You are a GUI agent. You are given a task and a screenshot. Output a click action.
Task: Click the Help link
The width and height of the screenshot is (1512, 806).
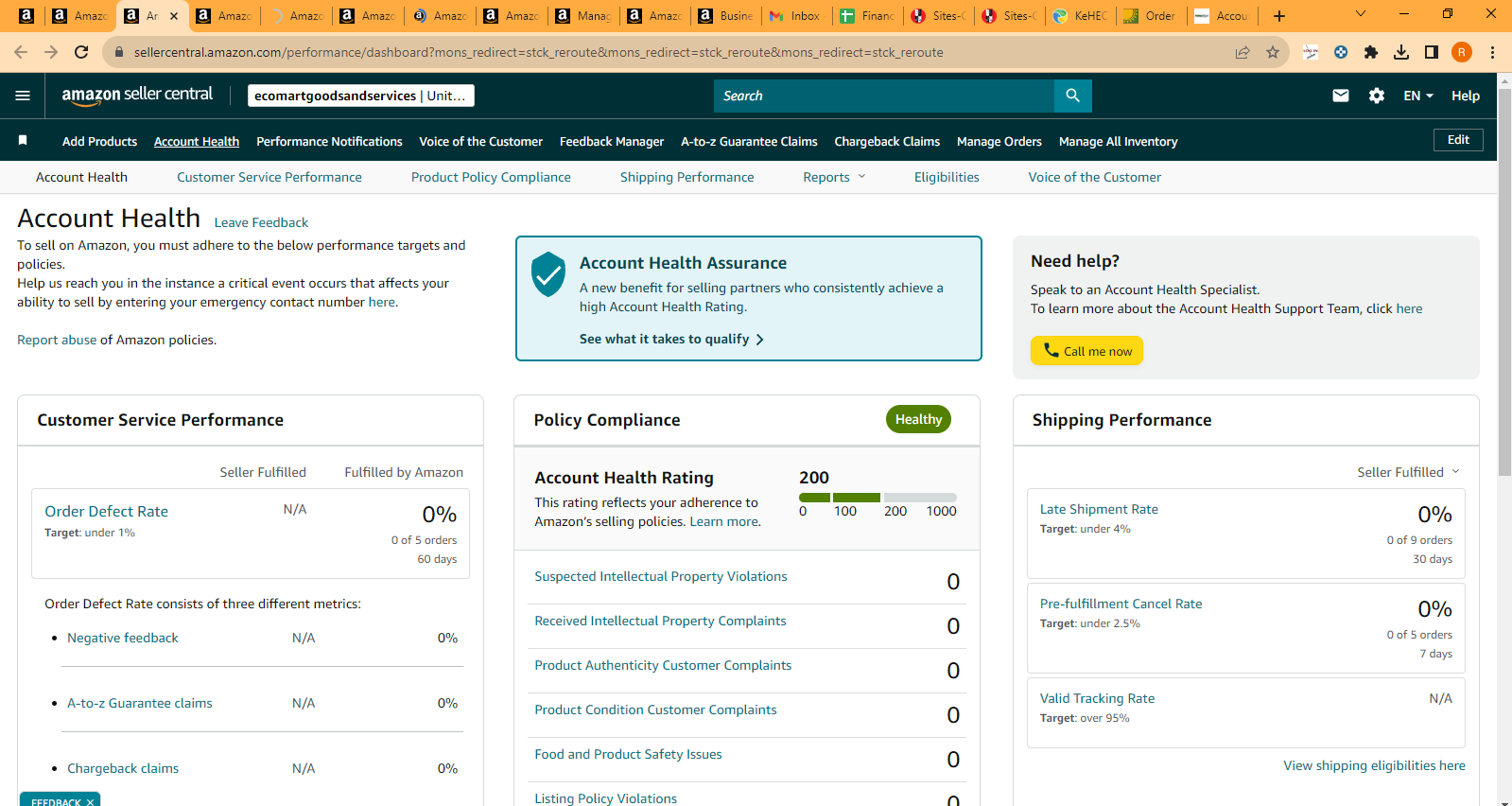pos(1465,96)
